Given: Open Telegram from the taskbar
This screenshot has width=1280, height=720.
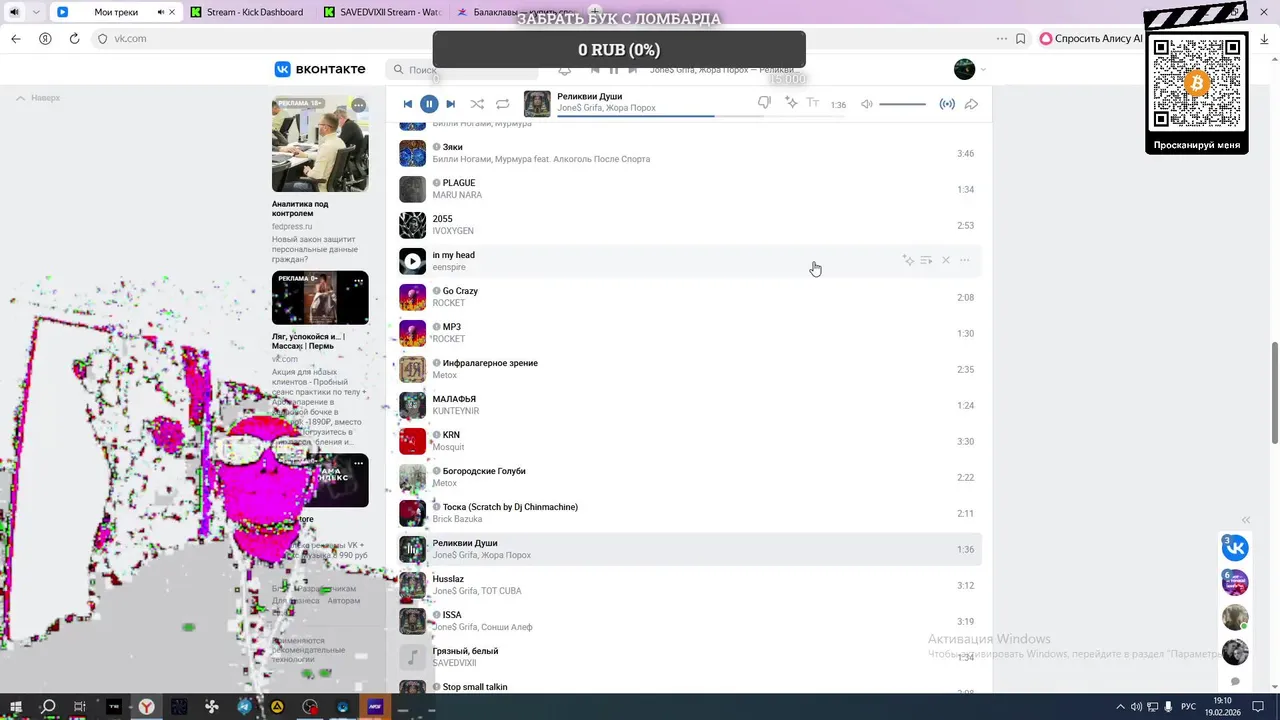Looking at the screenshot, I should click(x=245, y=707).
